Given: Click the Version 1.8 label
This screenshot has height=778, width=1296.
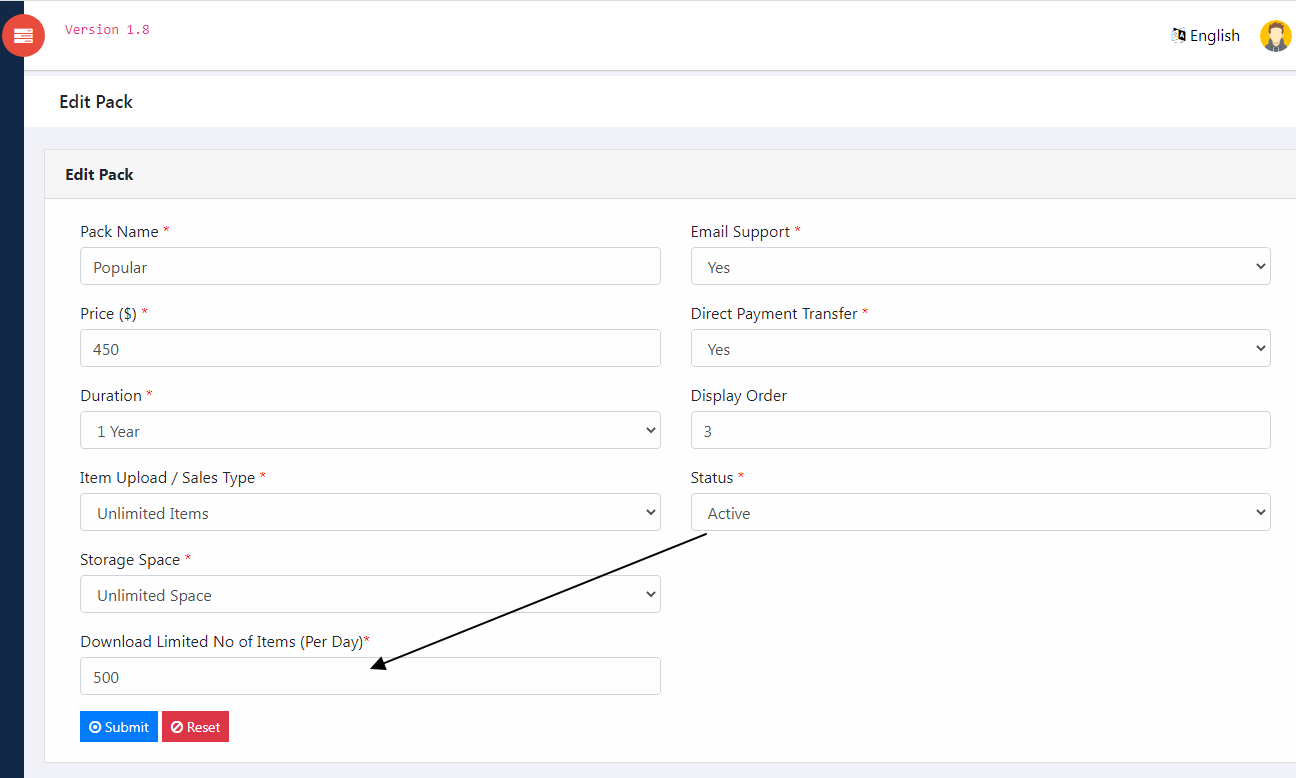Looking at the screenshot, I should pyautogui.click(x=107, y=30).
